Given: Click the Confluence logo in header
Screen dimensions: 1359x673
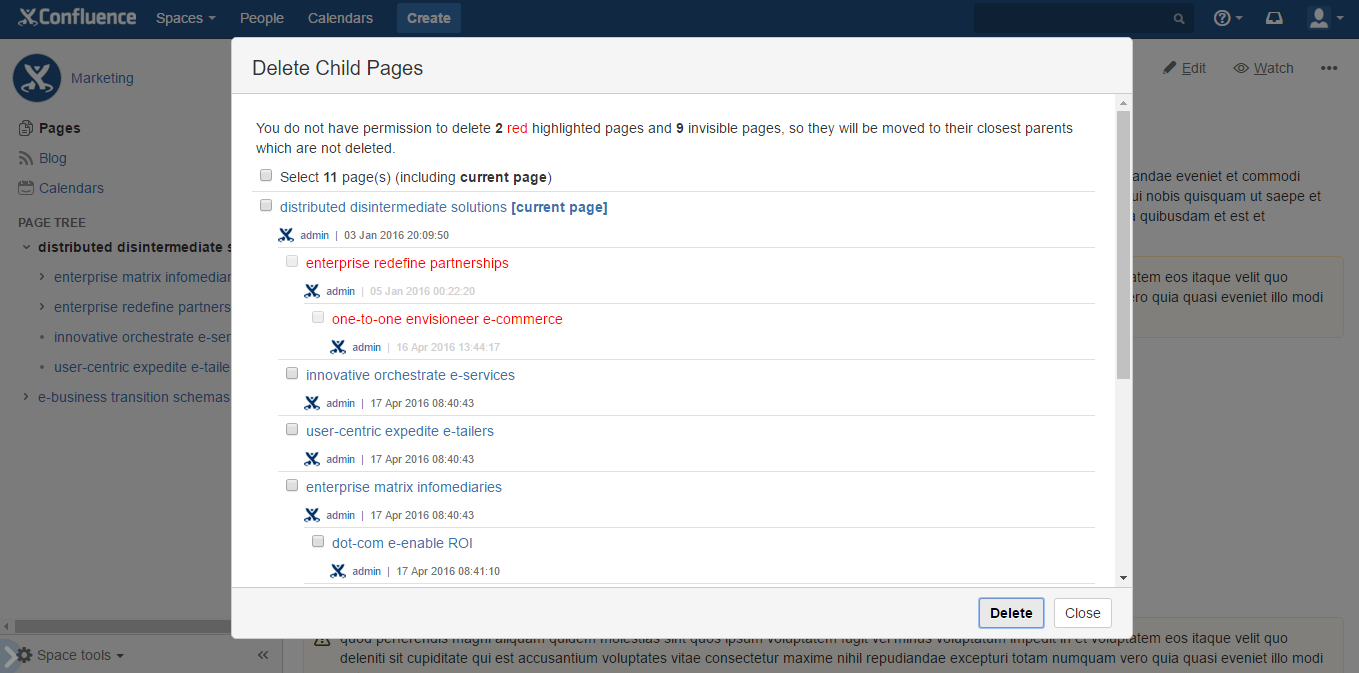Looking at the screenshot, I should (x=77, y=17).
